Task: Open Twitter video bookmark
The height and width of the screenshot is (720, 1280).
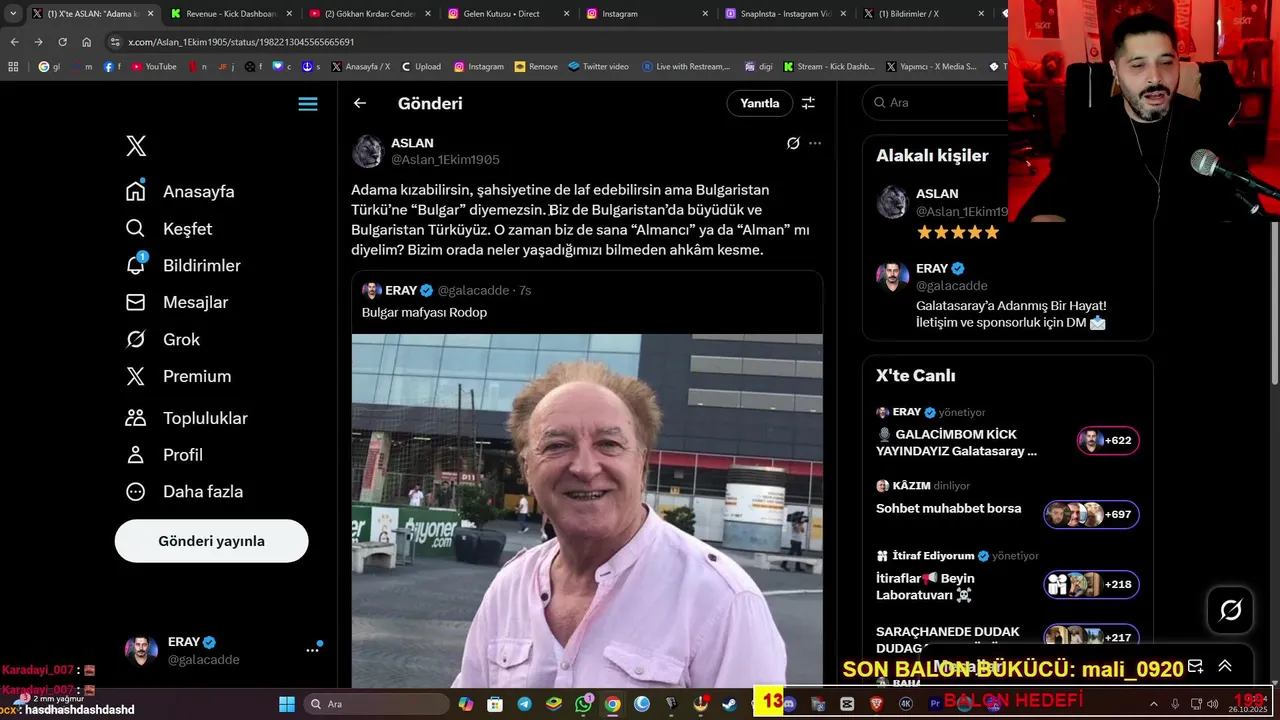Action: pyautogui.click(x=598, y=67)
